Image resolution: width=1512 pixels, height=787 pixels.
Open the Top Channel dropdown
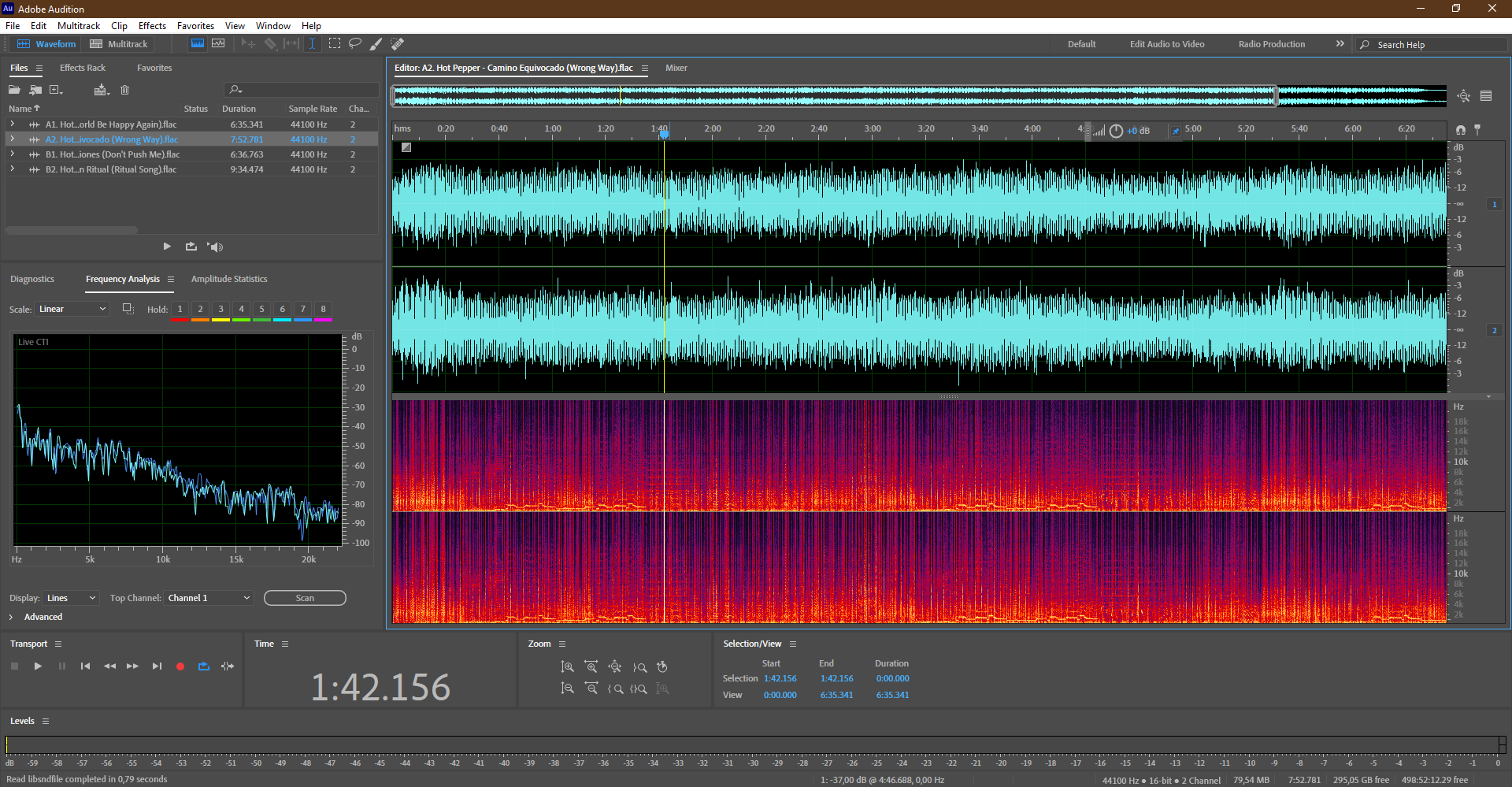pyautogui.click(x=209, y=598)
